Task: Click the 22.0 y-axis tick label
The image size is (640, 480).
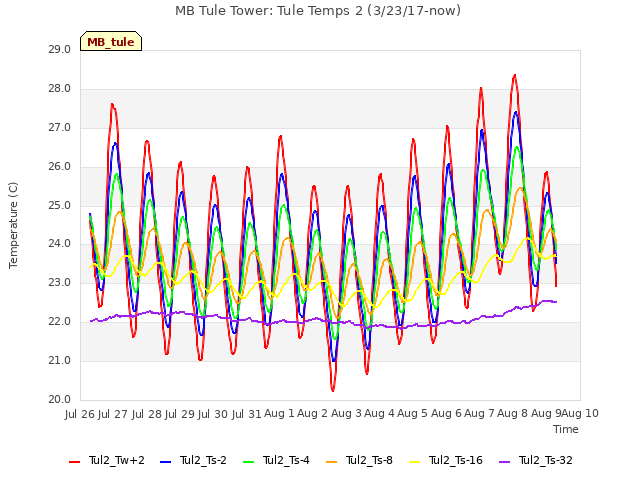Action: click(x=59, y=322)
